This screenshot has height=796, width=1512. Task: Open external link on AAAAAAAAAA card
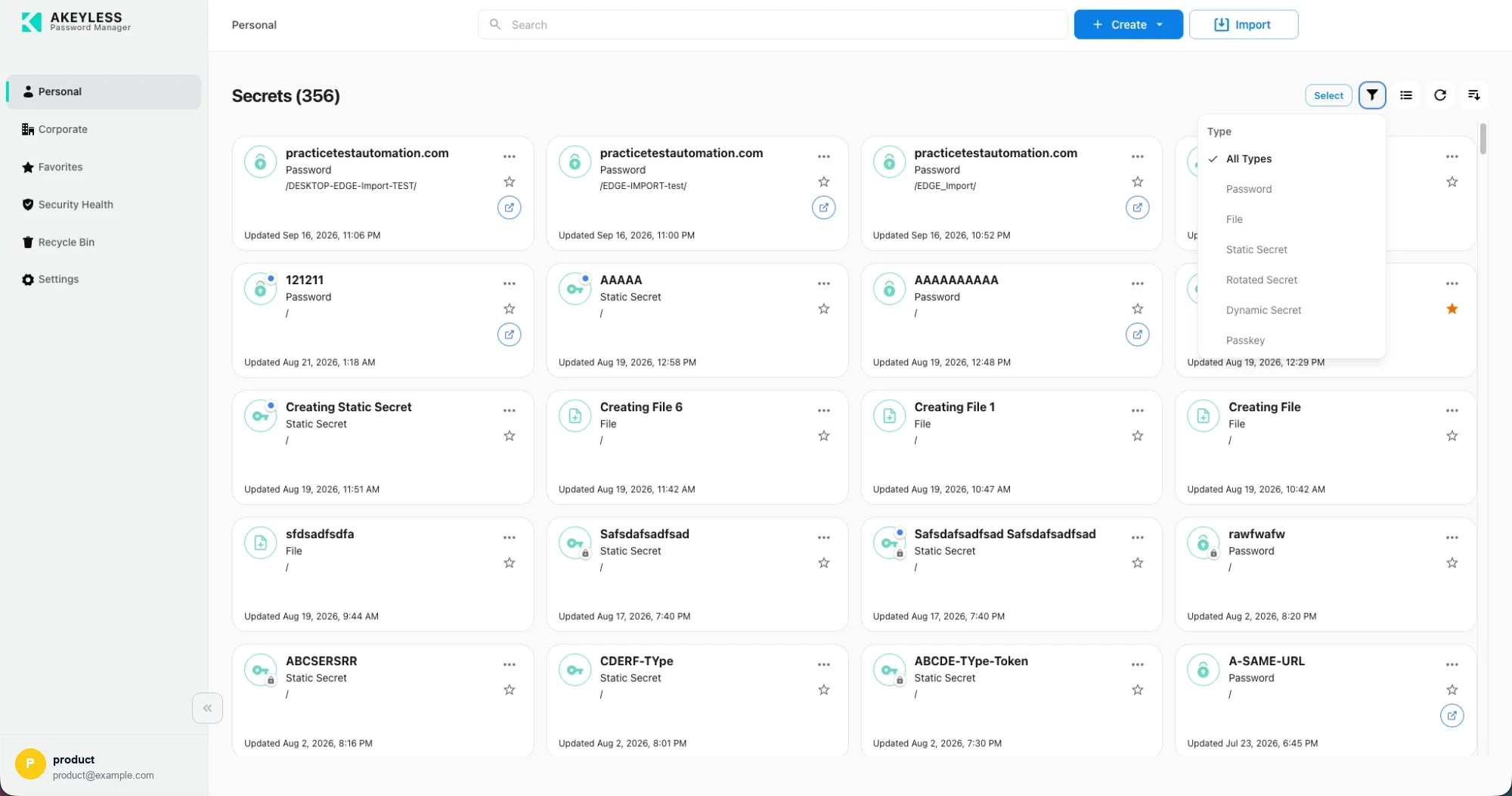pyautogui.click(x=1138, y=334)
